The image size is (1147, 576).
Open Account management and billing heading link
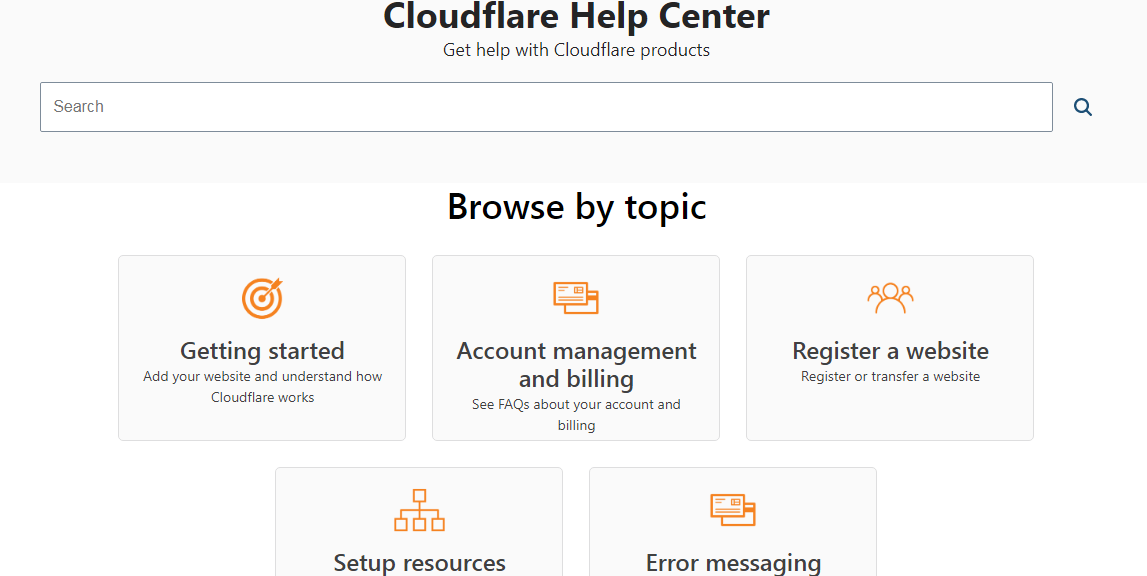click(x=576, y=365)
